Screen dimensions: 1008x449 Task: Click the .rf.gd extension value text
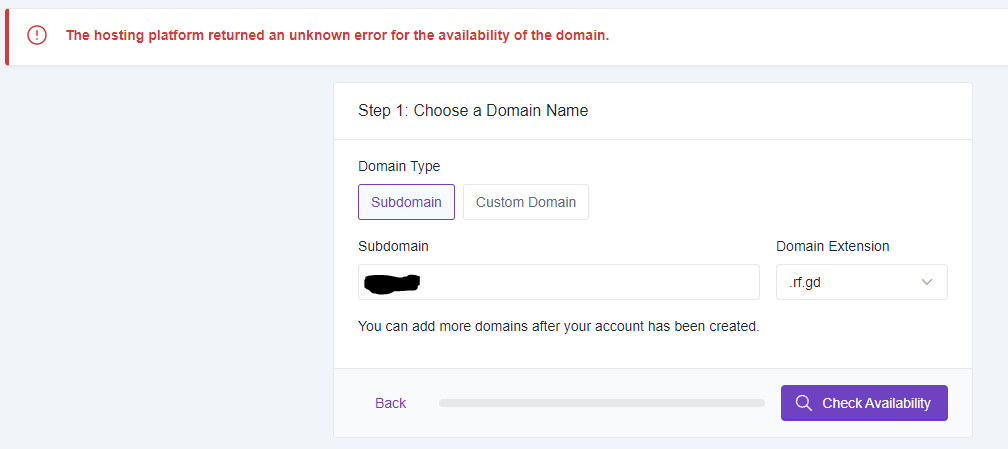(806, 282)
